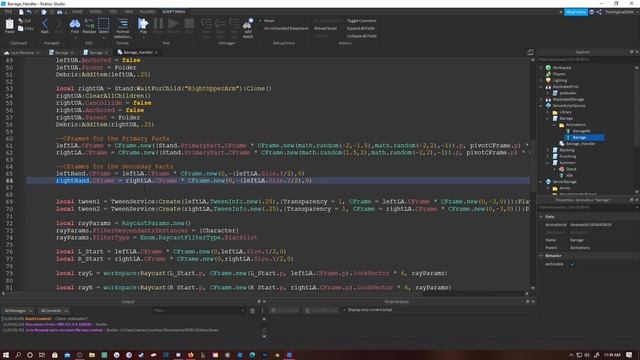The width and height of the screenshot is (640, 360).
Task: Click the new file icon in quick access bar
Action: (x=21, y=12)
